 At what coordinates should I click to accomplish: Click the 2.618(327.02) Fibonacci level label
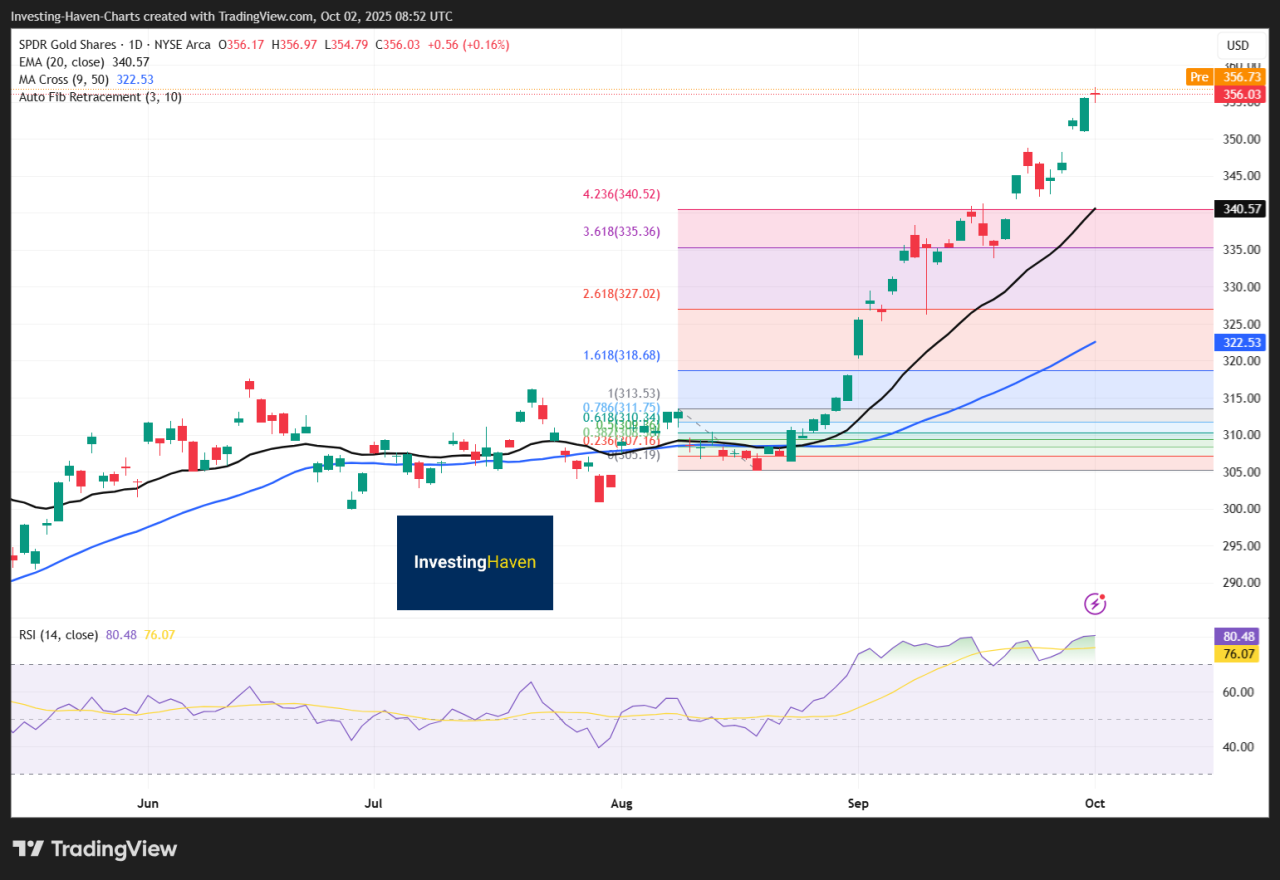click(620, 294)
